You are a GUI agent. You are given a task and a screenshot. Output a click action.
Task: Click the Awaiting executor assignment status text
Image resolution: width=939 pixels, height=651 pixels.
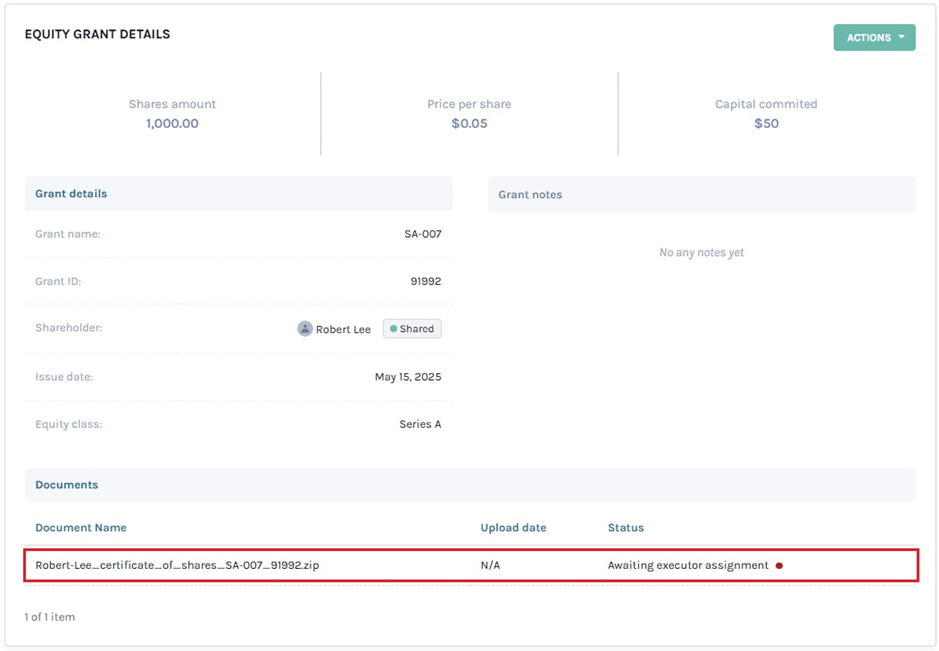click(688, 566)
